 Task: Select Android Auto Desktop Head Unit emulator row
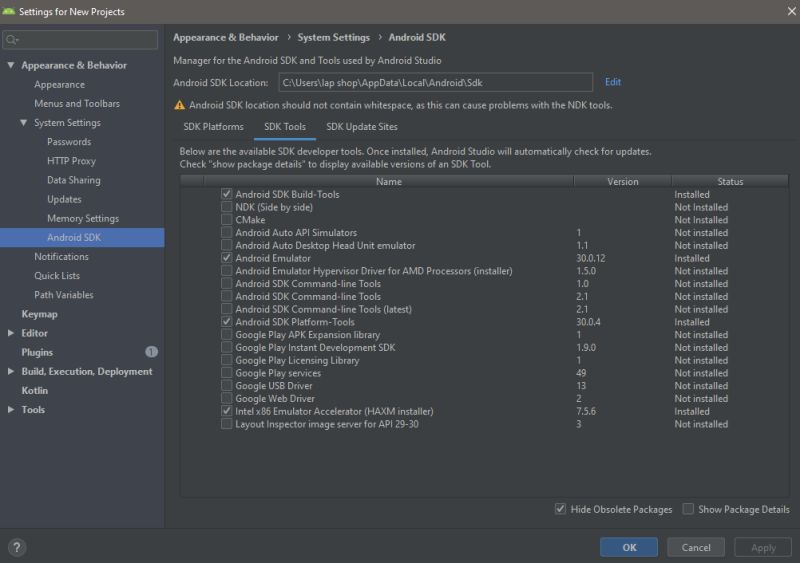click(x=484, y=245)
